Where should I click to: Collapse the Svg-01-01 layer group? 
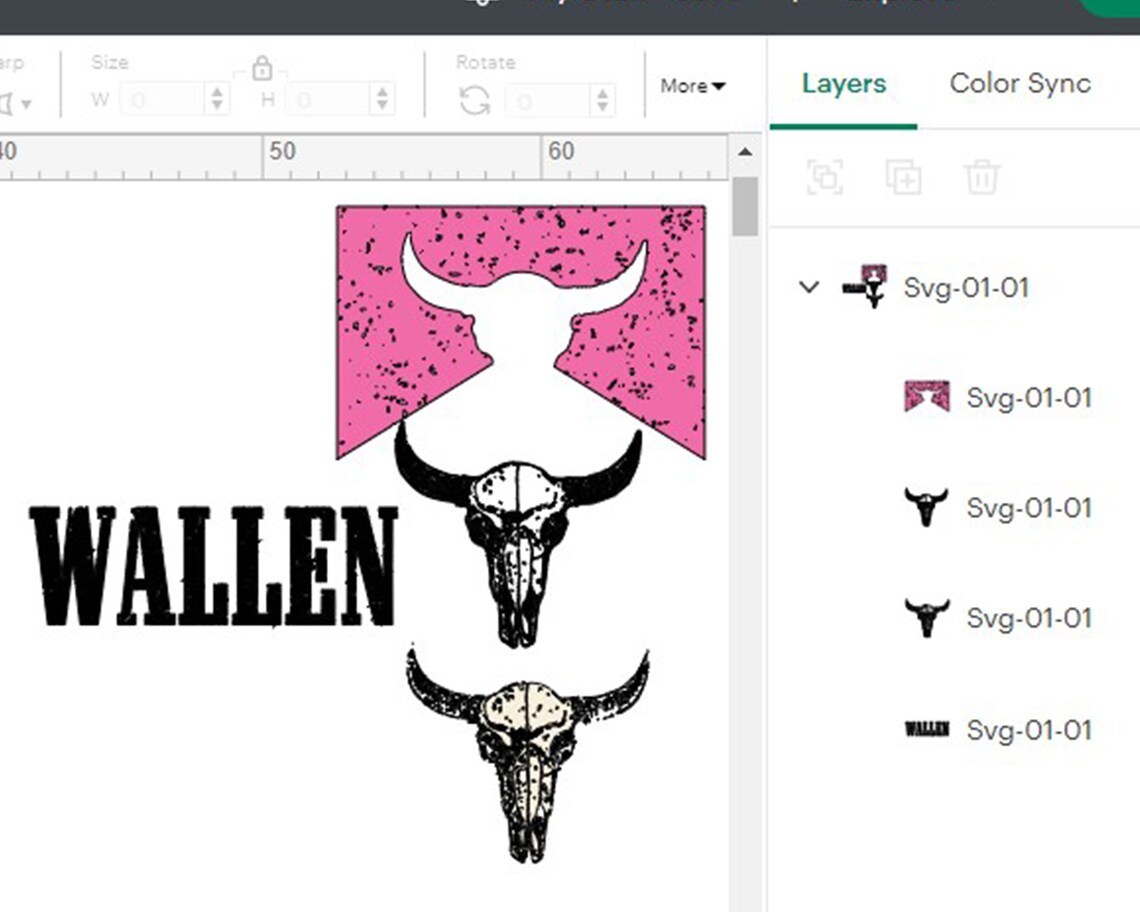tap(808, 289)
